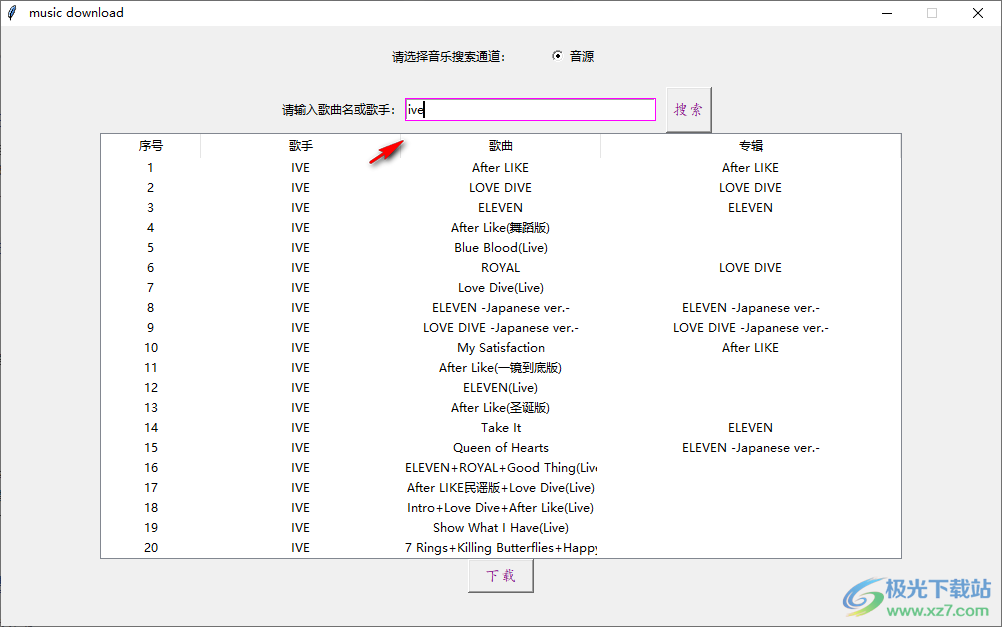The width and height of the screenshot is (1002, 627).
Task: Select song ELEVEN(Live)
Action: point(500,388)
